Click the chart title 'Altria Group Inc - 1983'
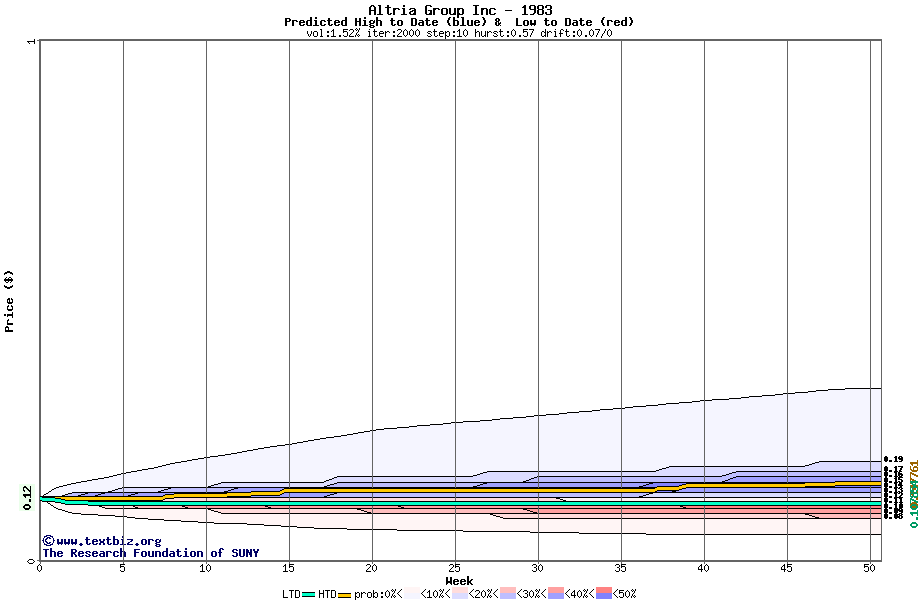 pos(460,10)
